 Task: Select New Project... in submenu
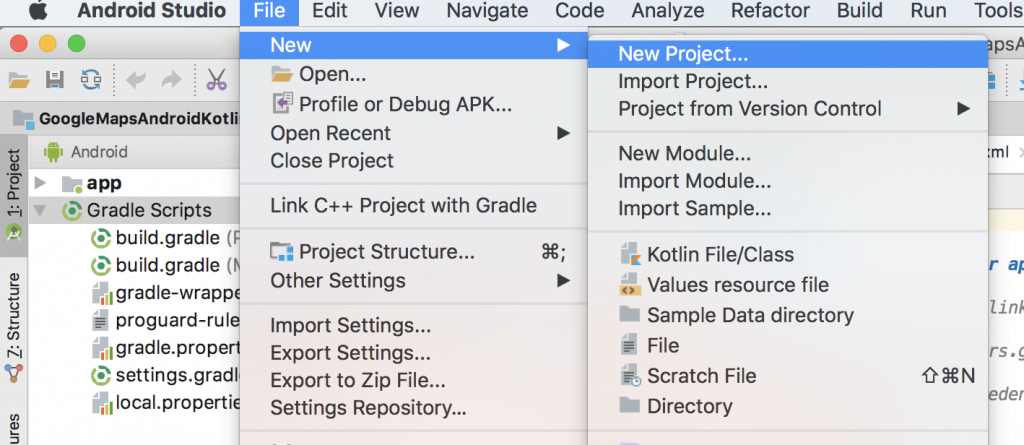tap(787, 54)
